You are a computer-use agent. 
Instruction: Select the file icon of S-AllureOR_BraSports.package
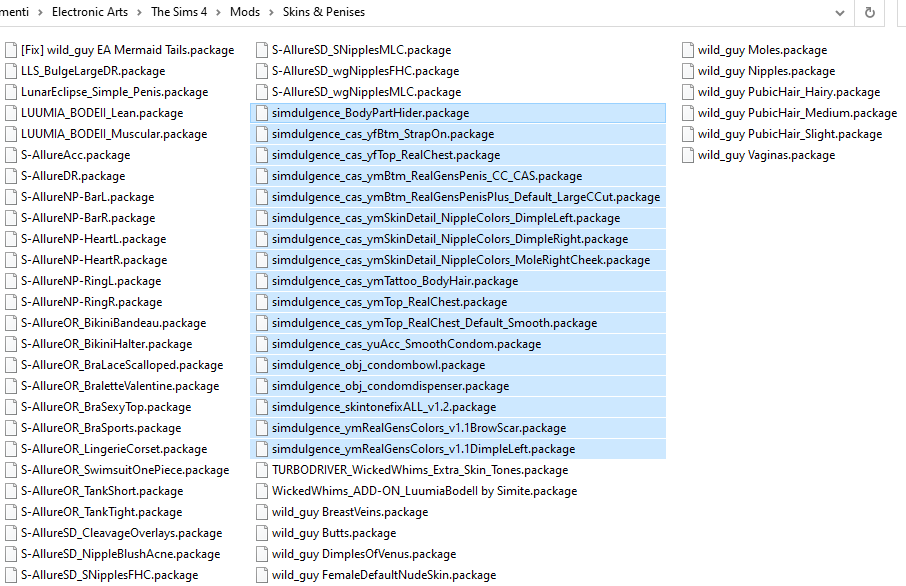tap(11, 428)
